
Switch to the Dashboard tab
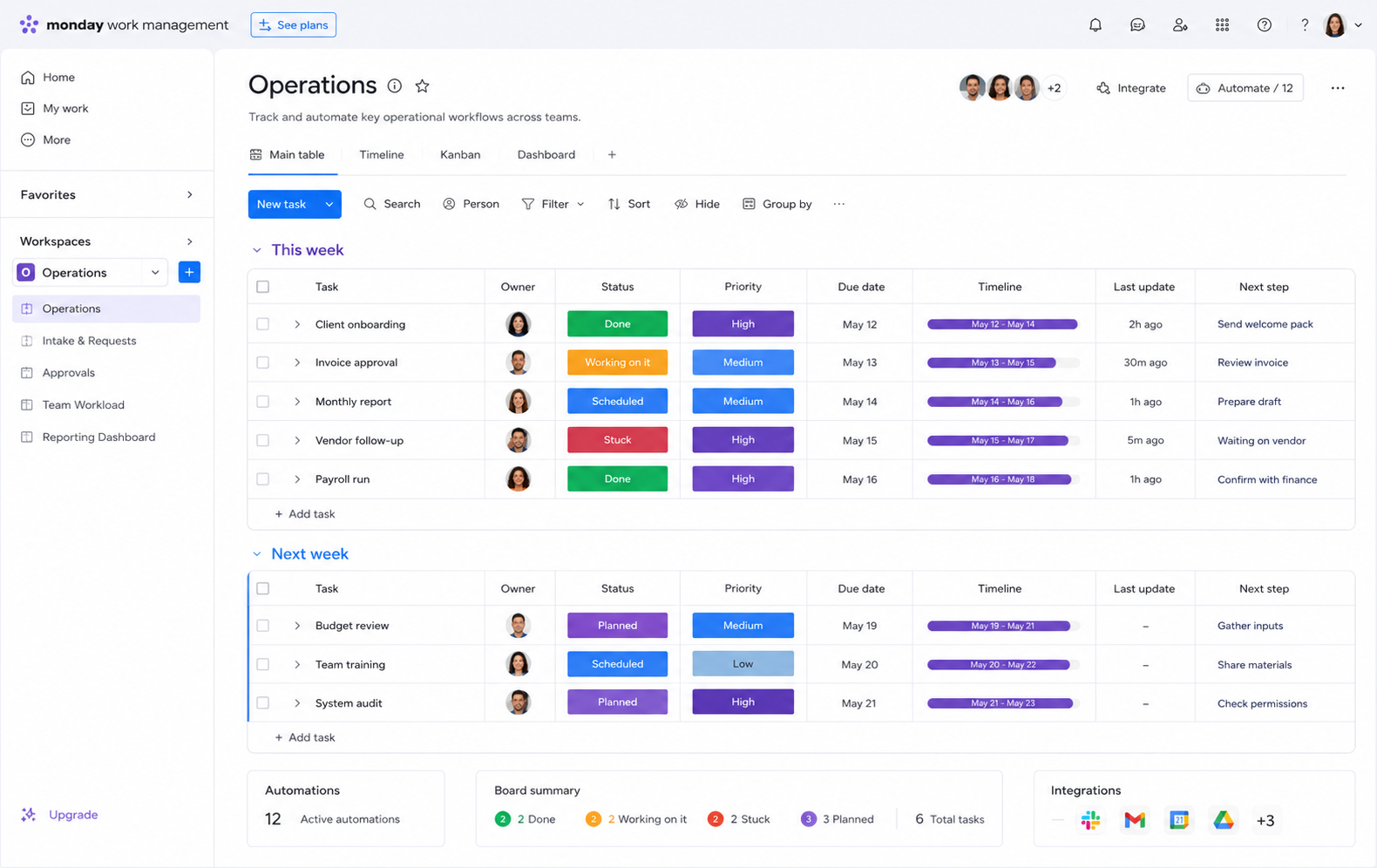click(546, 154)
